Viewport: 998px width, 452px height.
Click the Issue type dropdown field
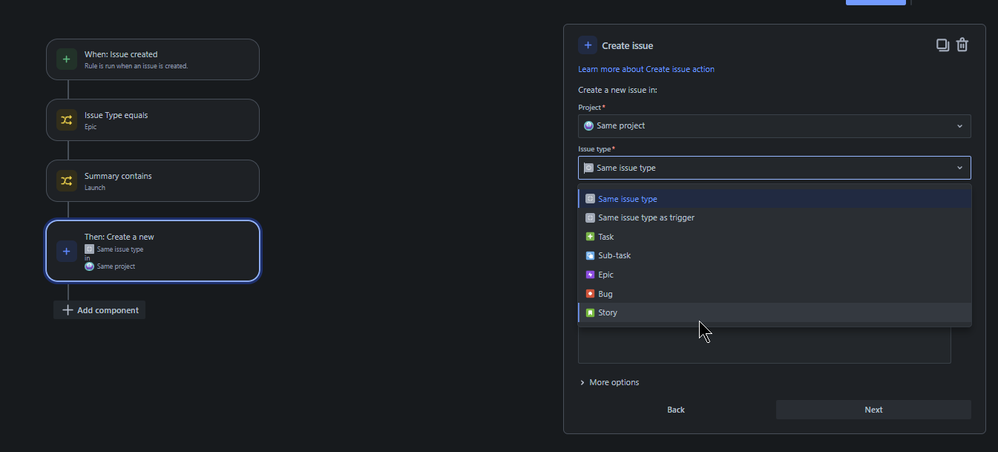(775, 168)
